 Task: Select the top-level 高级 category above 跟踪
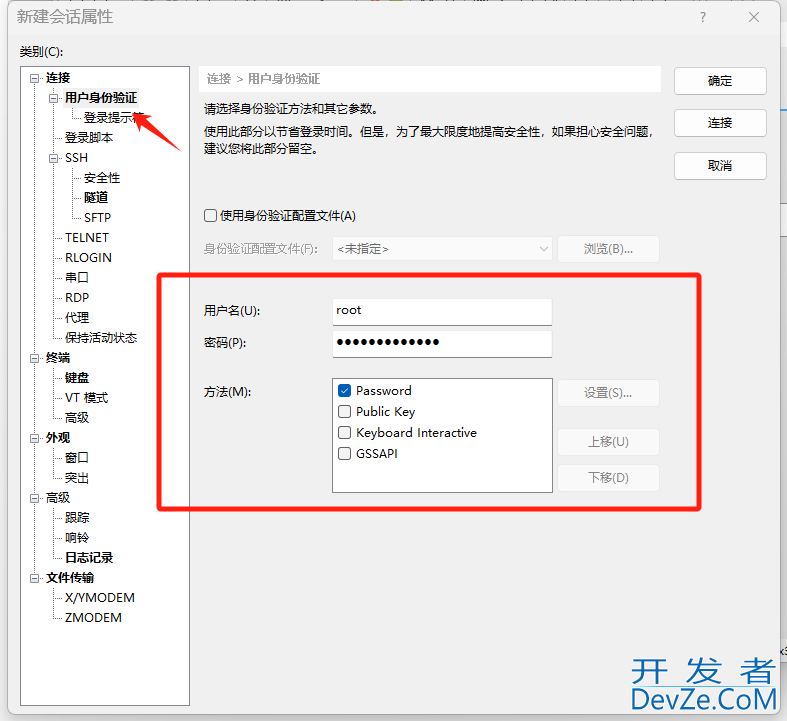58,498
